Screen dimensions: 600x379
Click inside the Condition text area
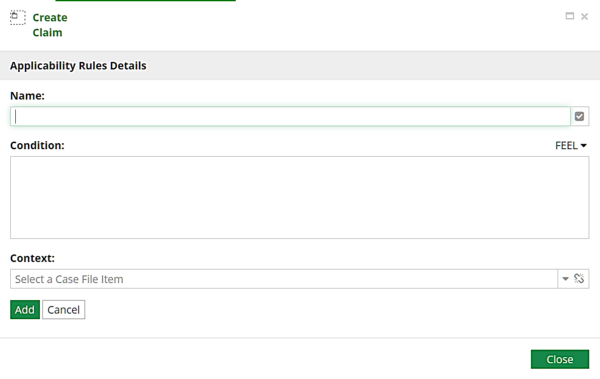coord(300,197)
